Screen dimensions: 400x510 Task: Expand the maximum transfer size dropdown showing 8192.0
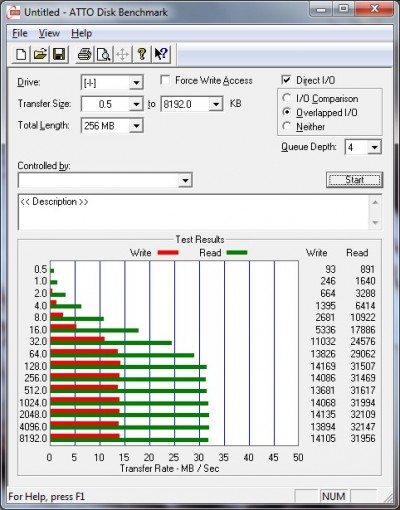pyautogui.click(x=216, y=104)
